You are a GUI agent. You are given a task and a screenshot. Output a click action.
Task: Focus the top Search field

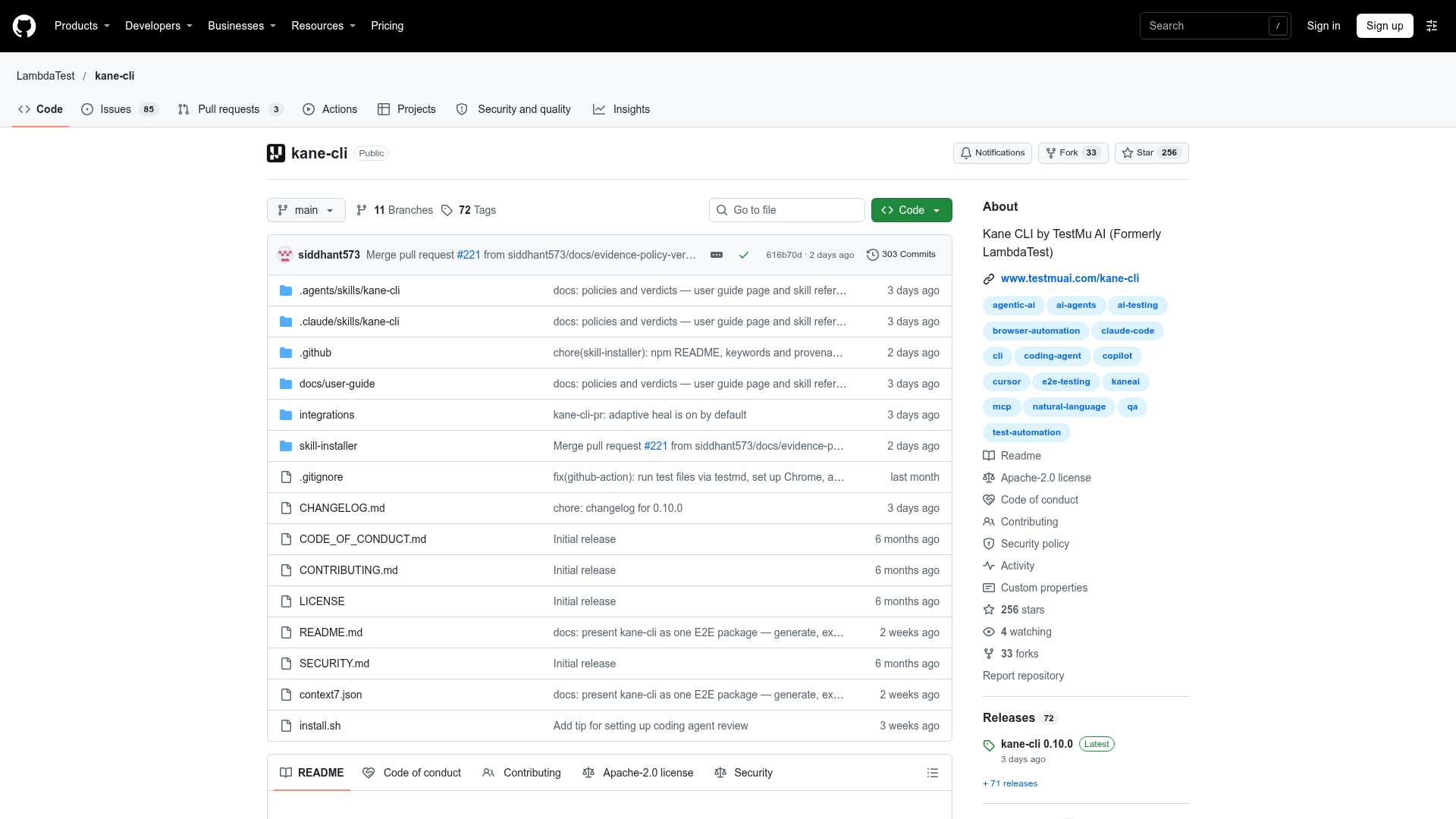coord(1215,26)
